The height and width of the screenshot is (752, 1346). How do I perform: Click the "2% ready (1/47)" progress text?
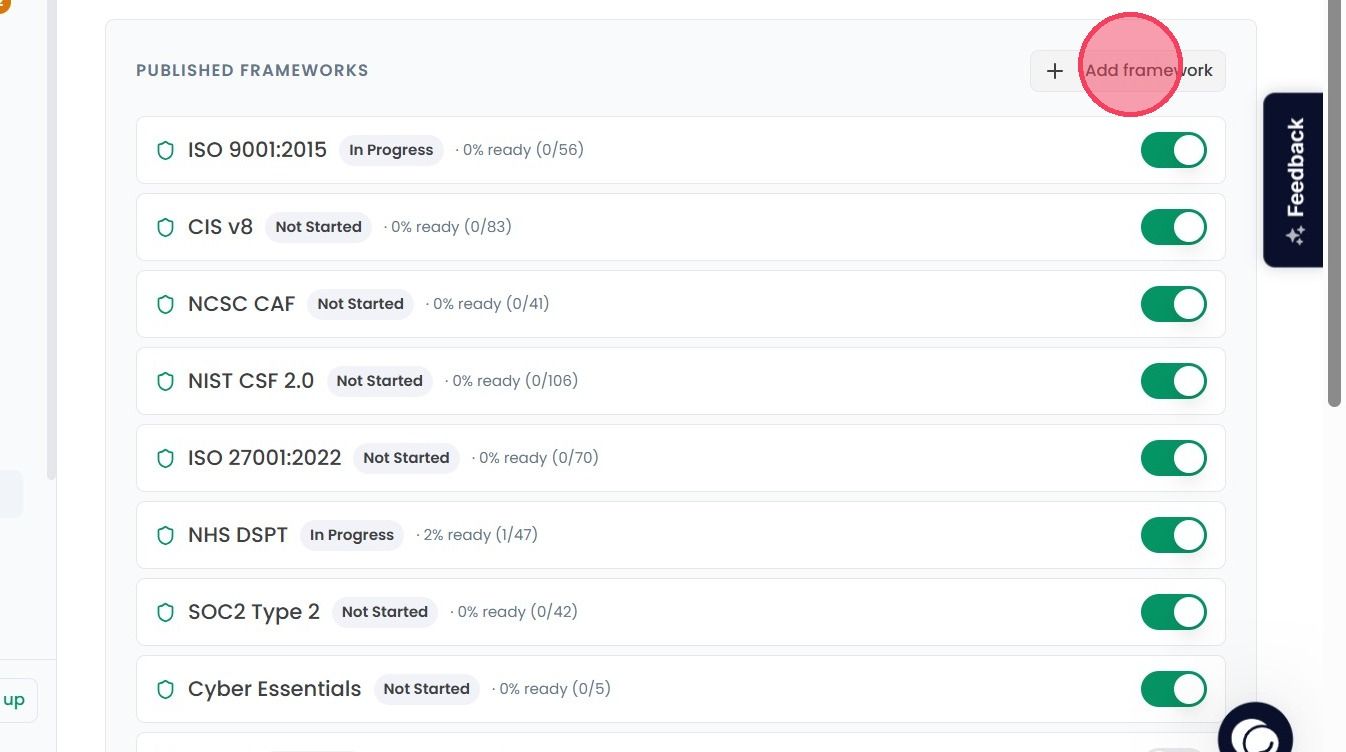(480, 535)
